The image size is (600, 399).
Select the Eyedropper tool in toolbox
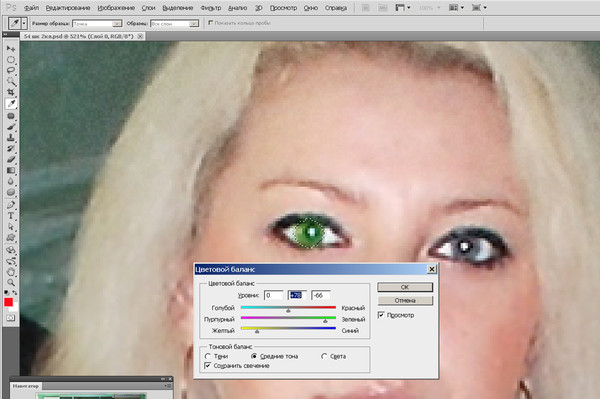coord(11,104)
